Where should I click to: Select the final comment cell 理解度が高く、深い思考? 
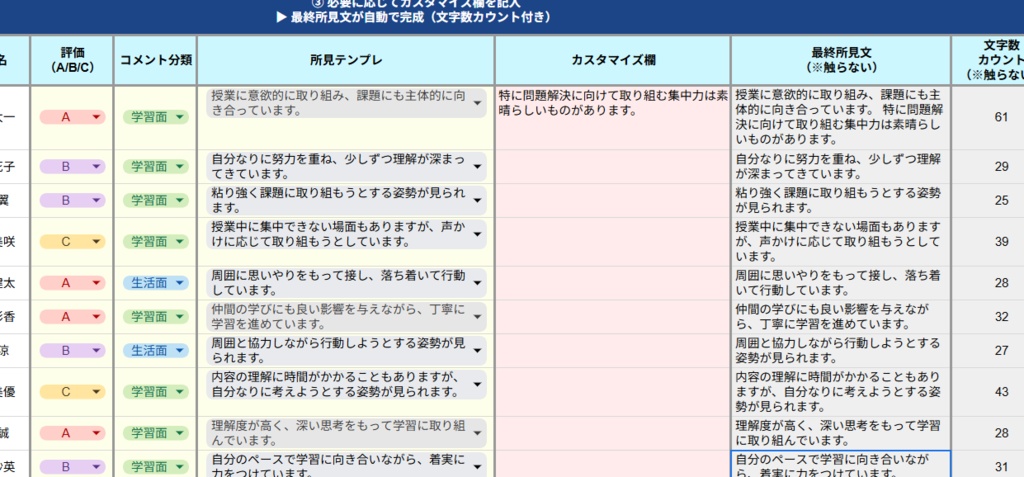(840, 433)
